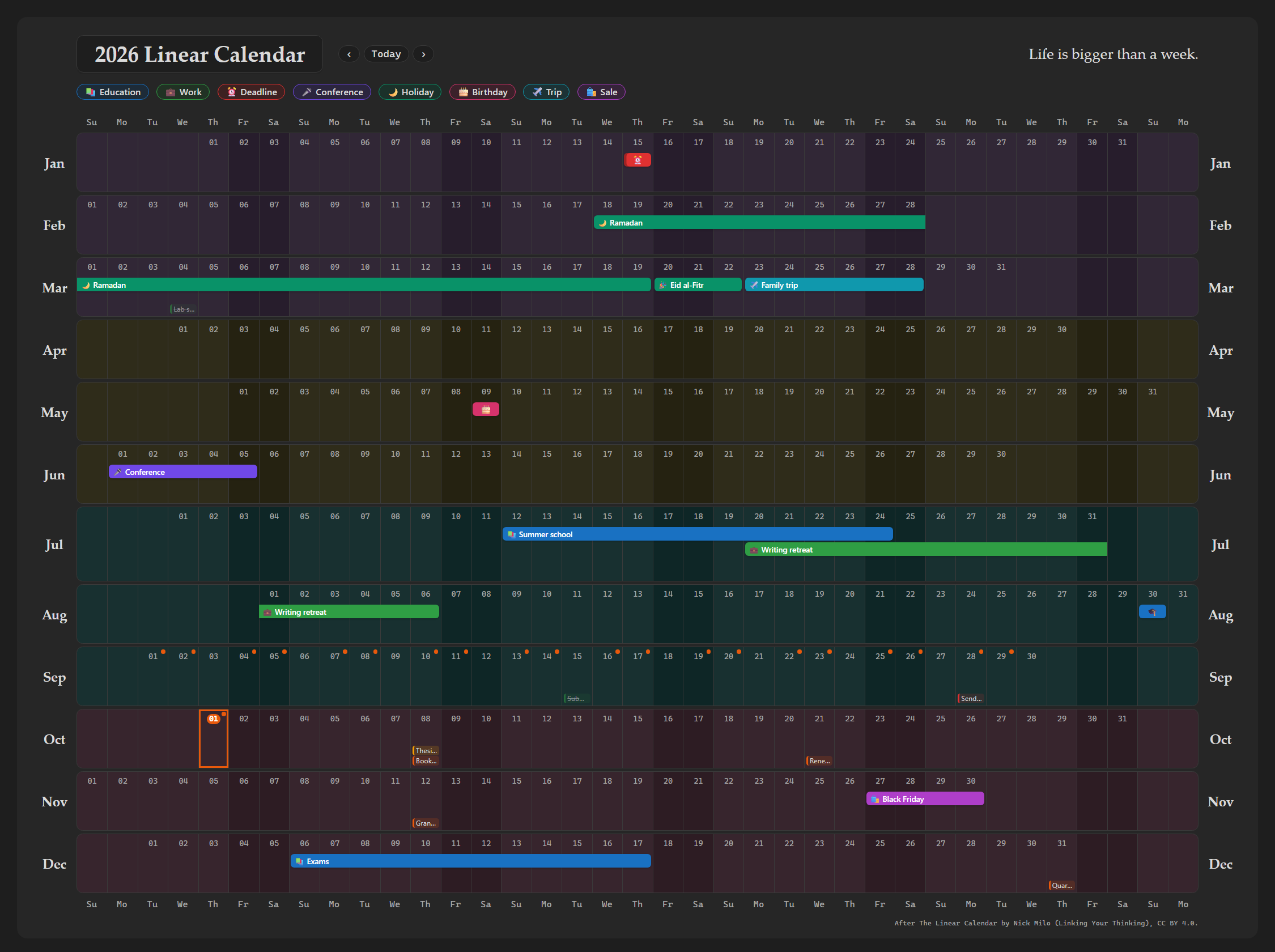Image resolution: width=1275 pixels, height=952 pixels.
Task: Toggle the Trip category filter chip
Action: [x=546, y=92]
